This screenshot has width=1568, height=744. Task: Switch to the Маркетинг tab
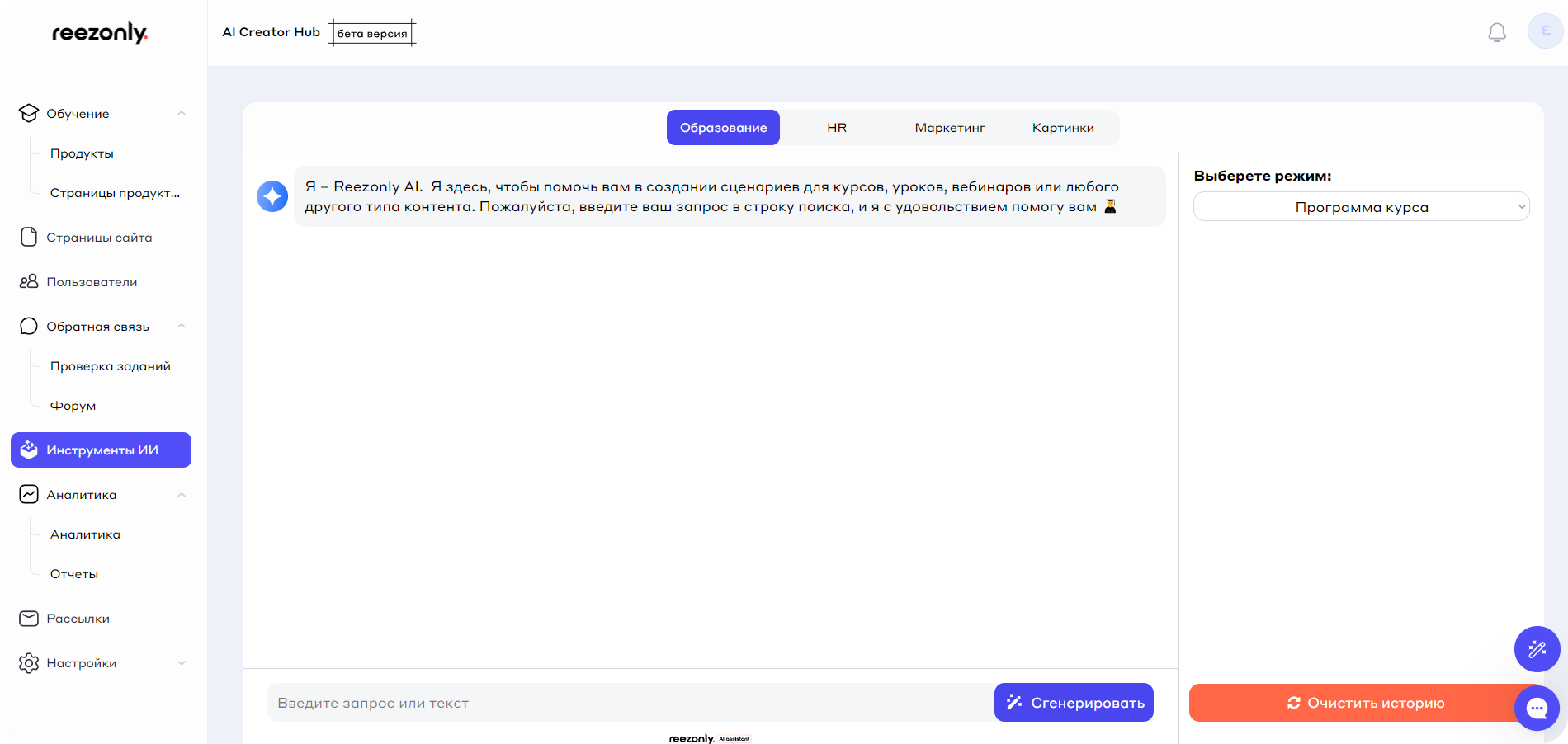(x=949, y=128)
